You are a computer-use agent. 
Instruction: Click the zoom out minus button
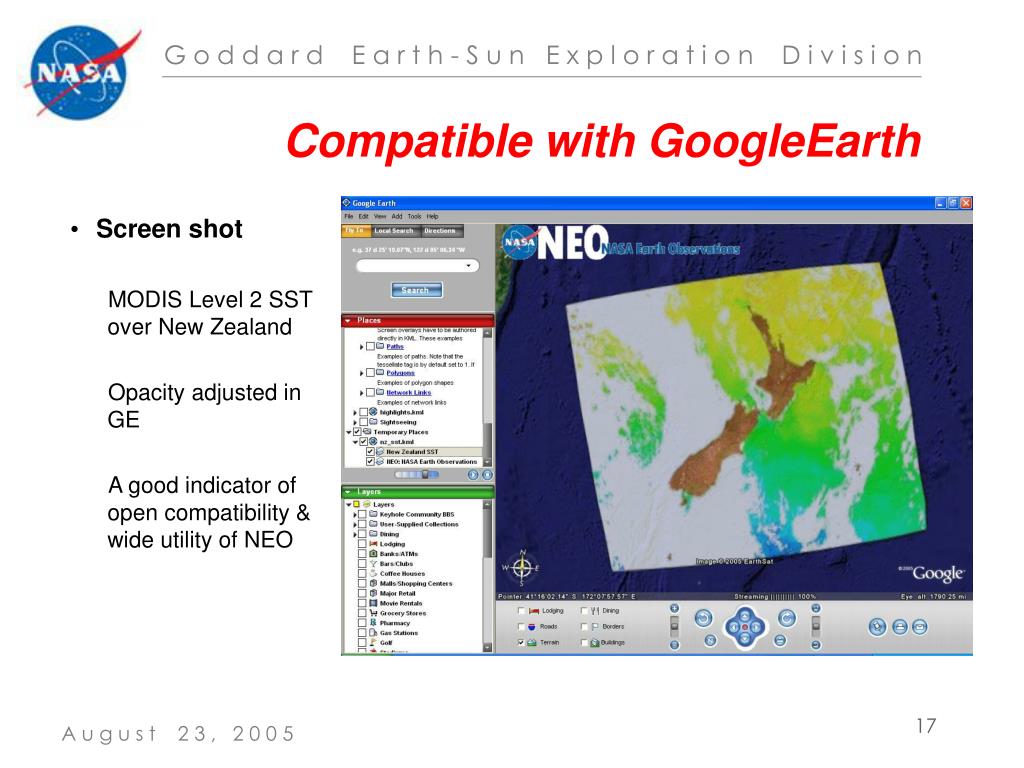[x=675, y=645]
